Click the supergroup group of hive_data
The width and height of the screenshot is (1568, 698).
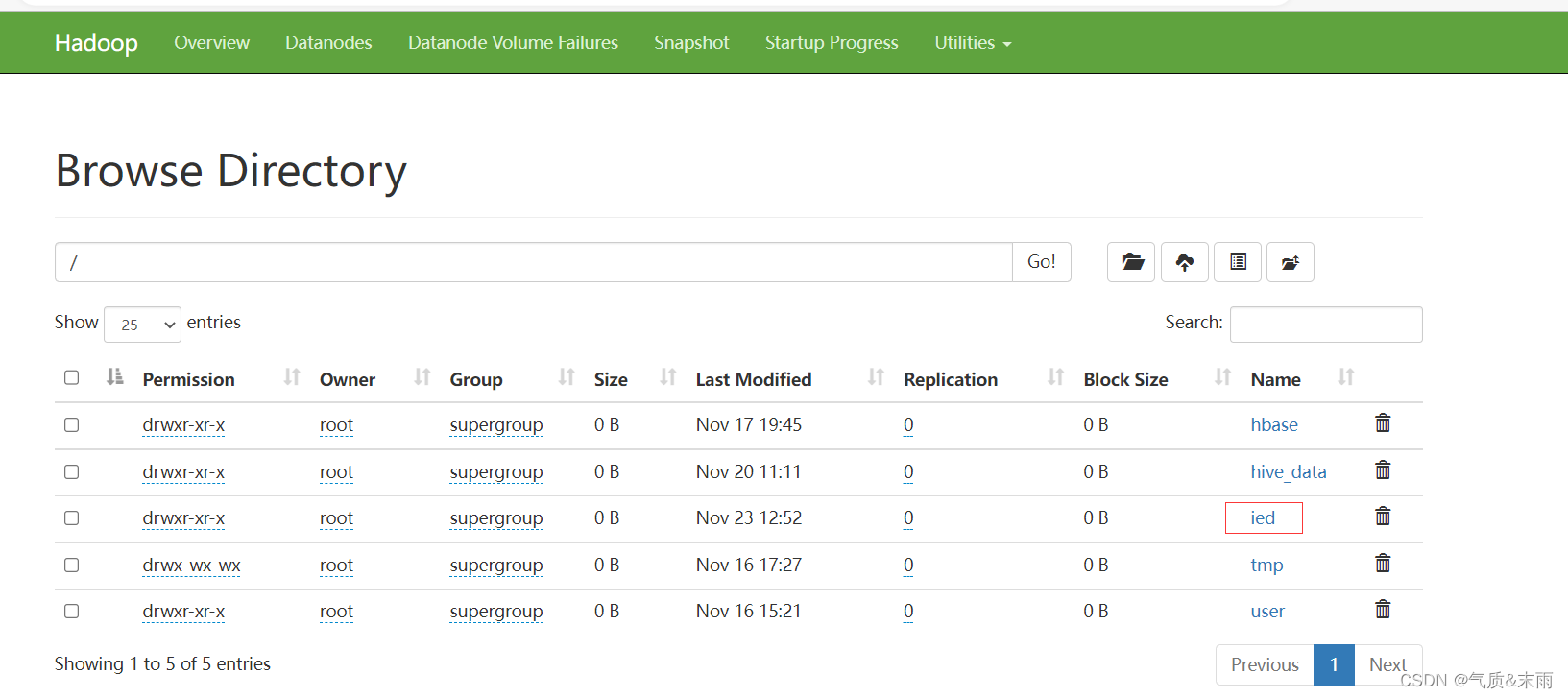tap(496, 471)
